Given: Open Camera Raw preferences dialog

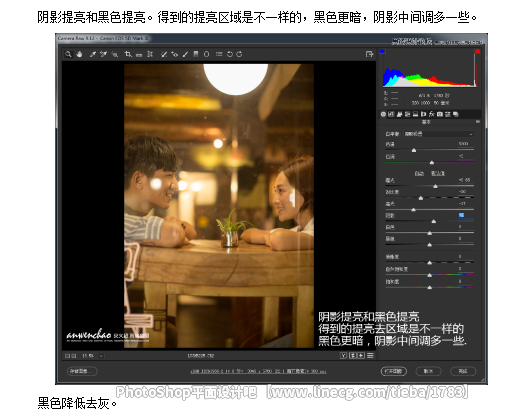Looking at the screenshot, I should pyautogui.click(x=219, y=54).
